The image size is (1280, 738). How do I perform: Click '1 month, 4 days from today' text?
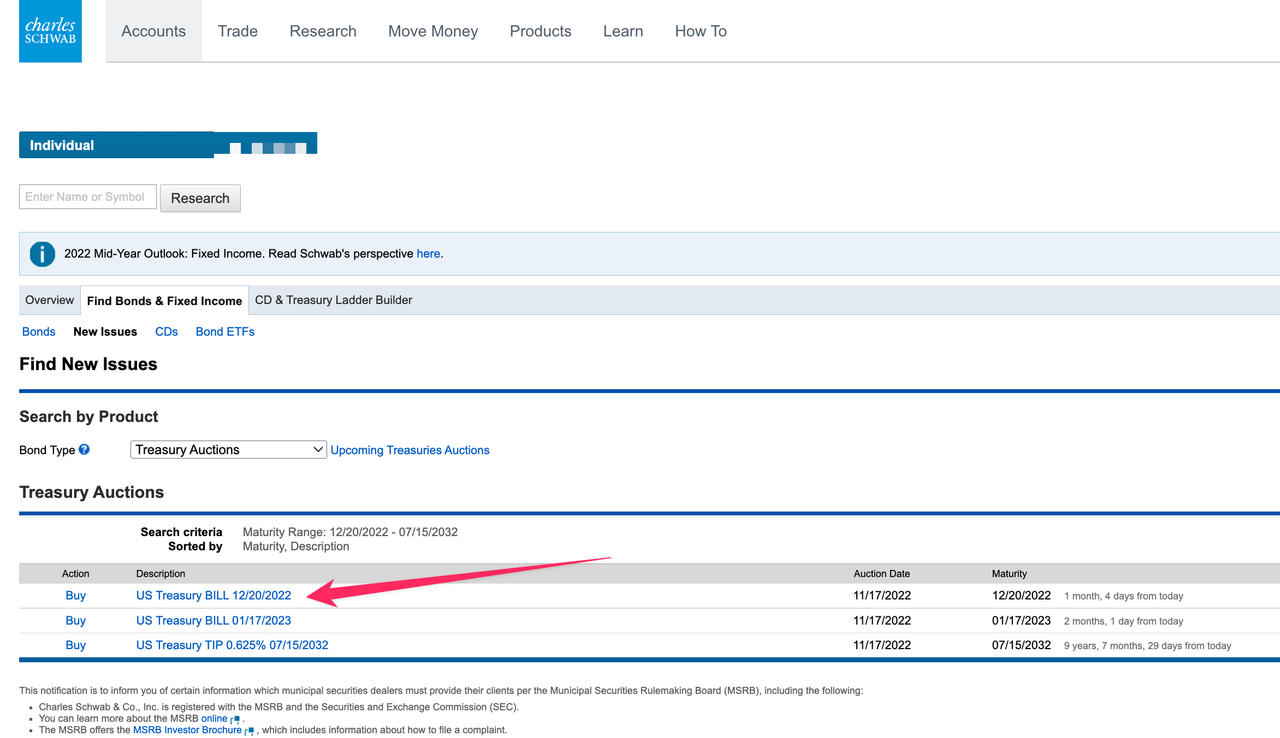(1124, 596)
